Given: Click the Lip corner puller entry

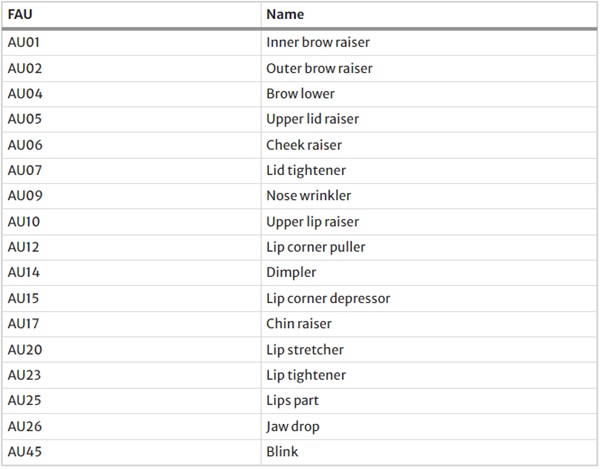Looking at the screenshot, I should point(316,247).
